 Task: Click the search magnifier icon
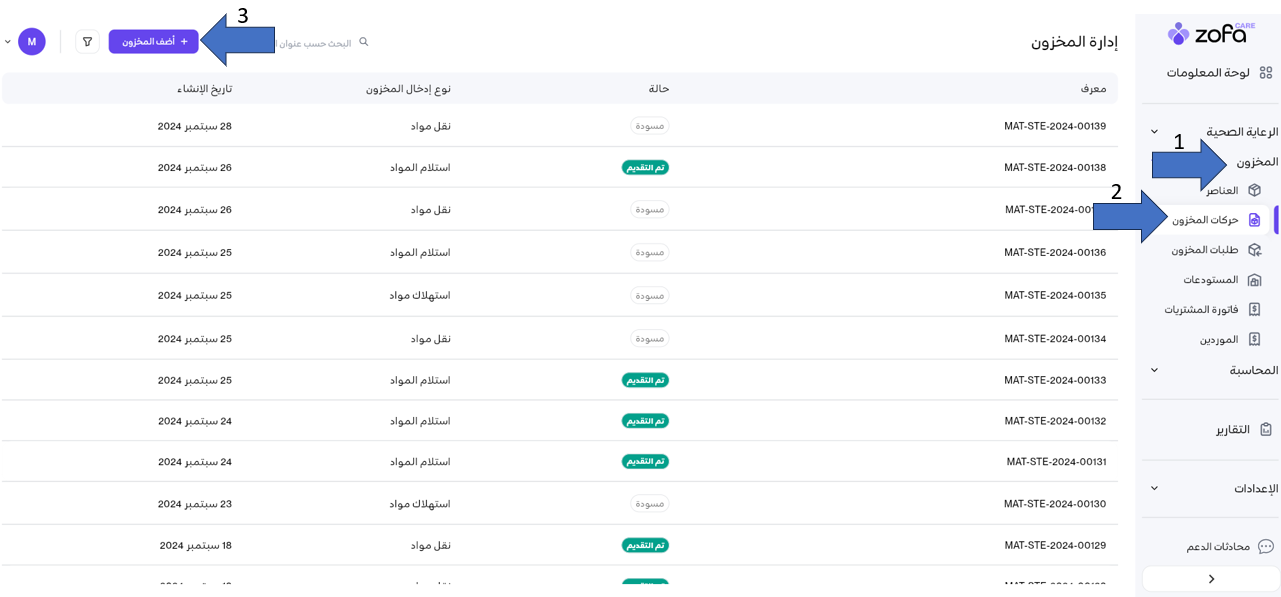[x=364, y=42]
